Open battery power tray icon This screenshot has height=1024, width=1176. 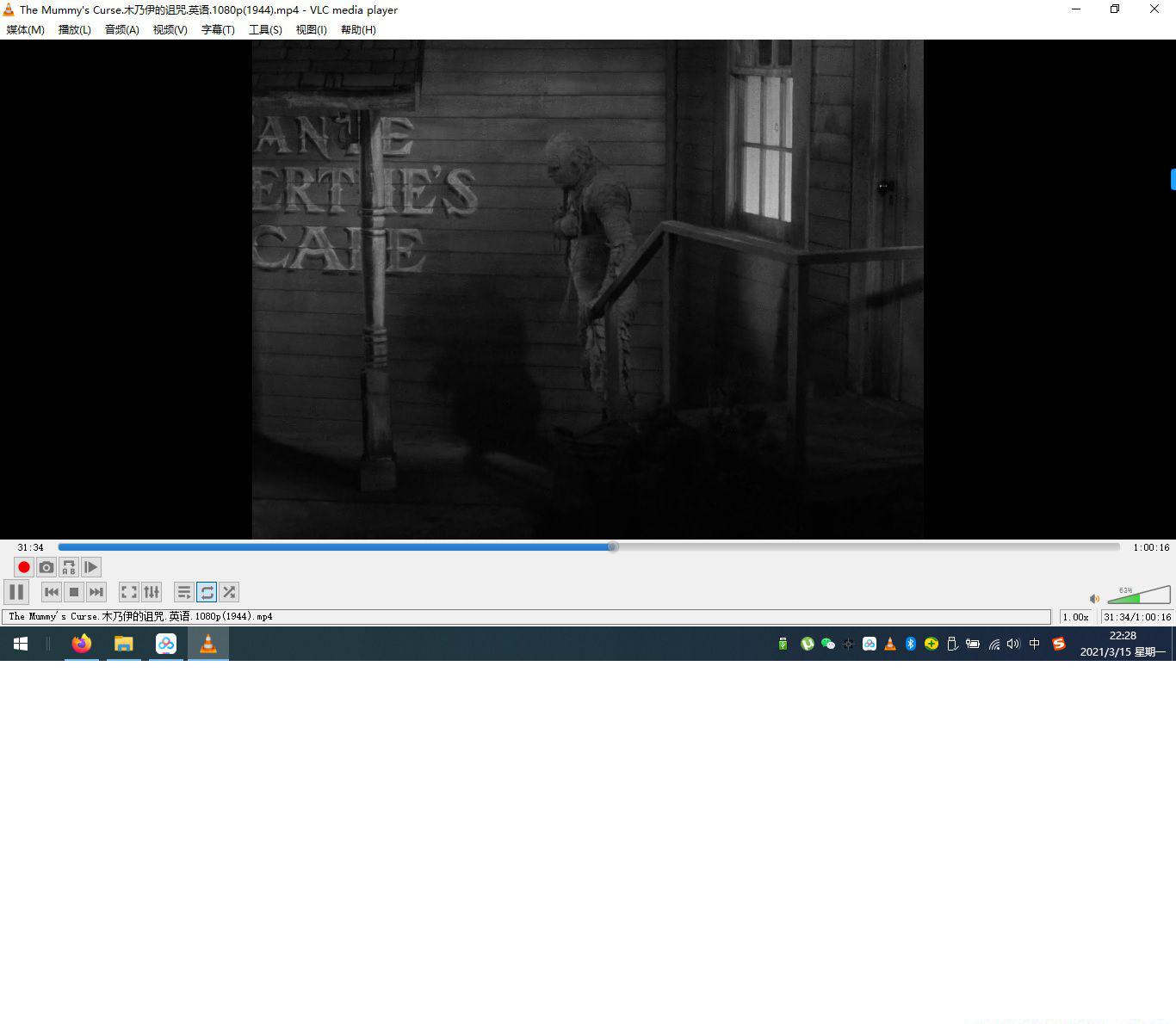click(973, 644)
